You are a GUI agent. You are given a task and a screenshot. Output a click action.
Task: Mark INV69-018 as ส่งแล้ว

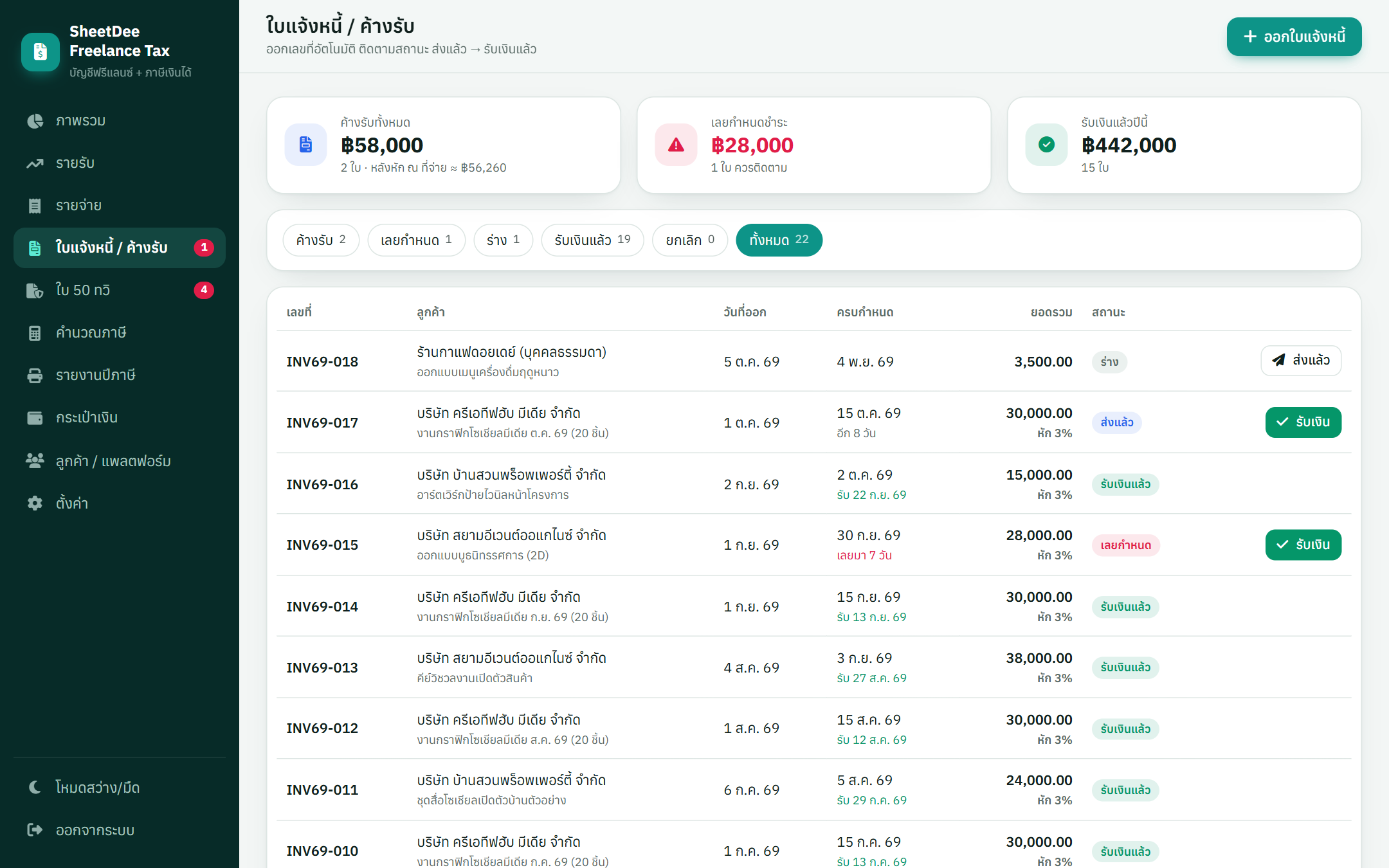tap(1302, 360)
